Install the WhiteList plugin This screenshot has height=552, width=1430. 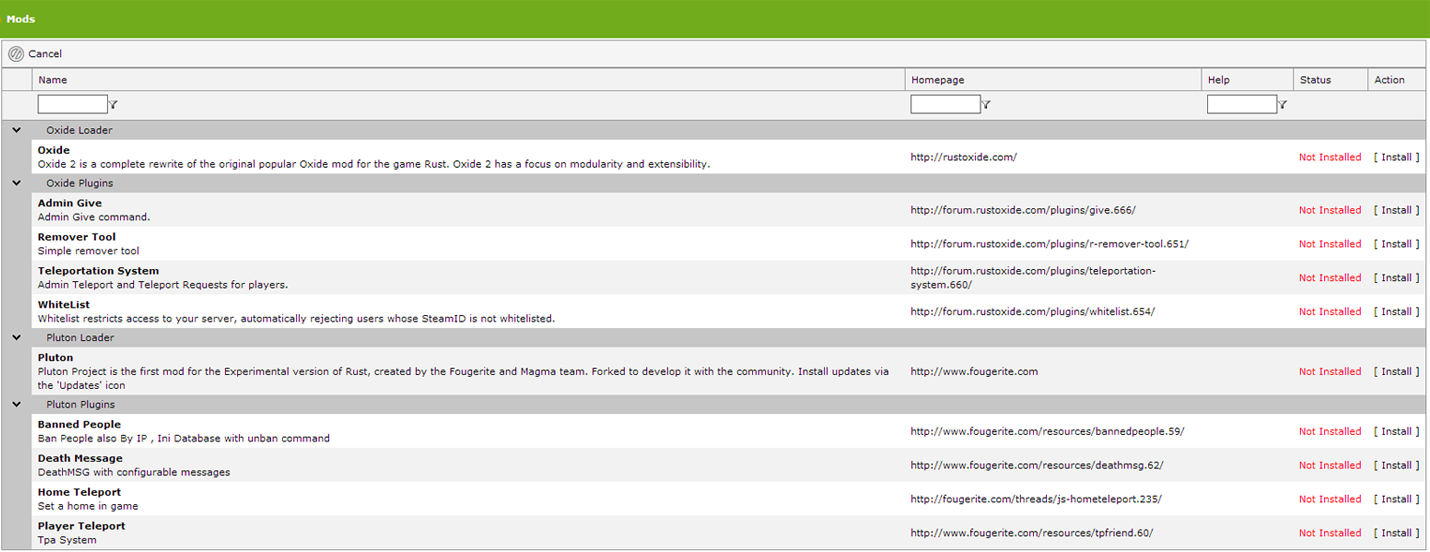1396,312
